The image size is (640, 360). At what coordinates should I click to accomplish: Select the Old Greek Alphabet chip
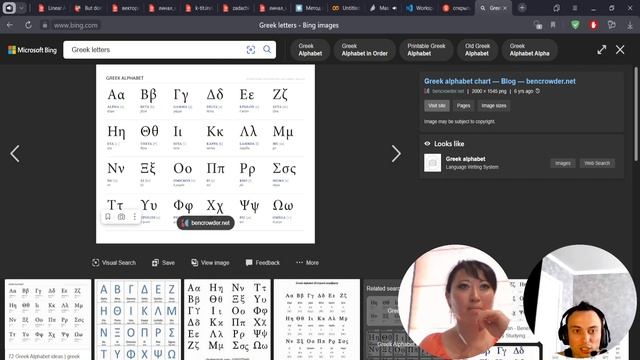click(x=477, y=50)
